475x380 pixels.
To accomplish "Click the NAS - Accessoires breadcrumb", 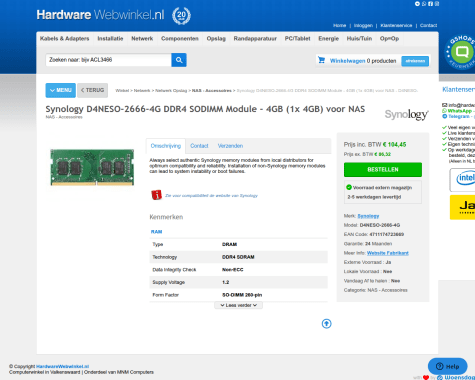I will coord(212,91).
